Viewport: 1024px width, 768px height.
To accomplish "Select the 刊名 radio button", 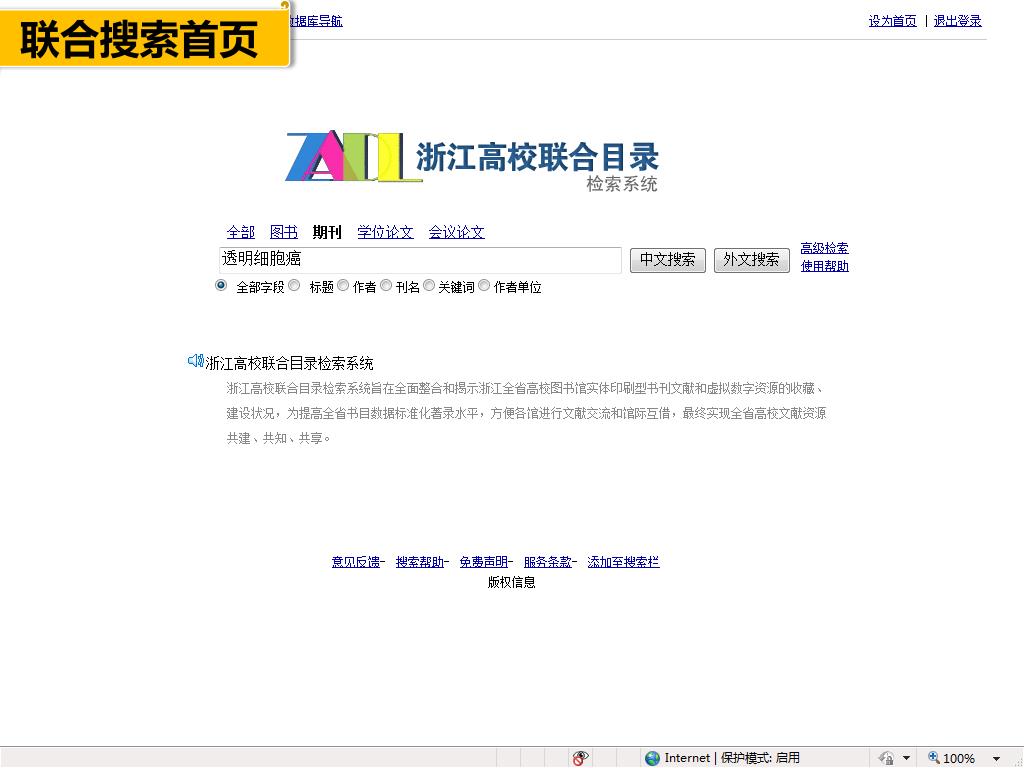I will click(387, 285).
